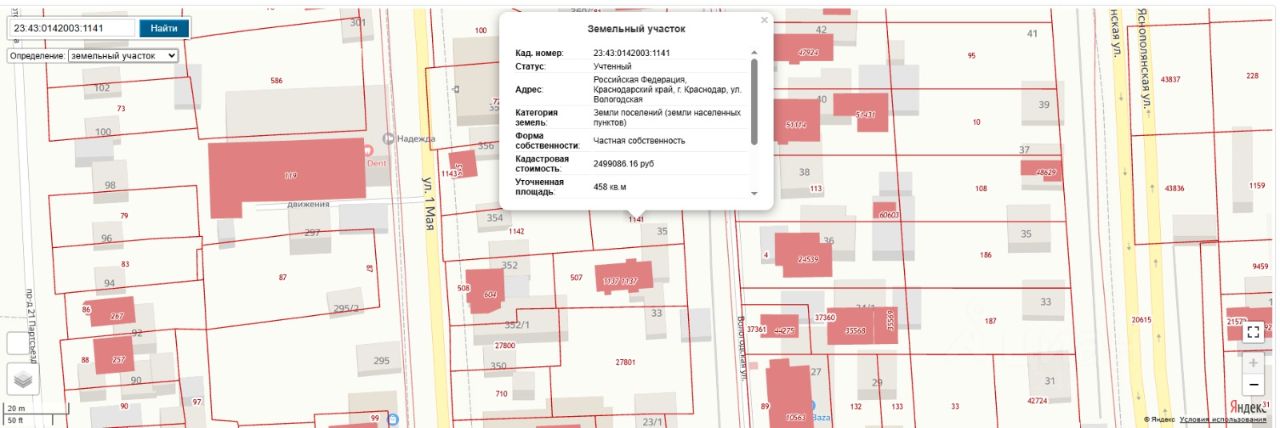Click the Найти search button

pyautogui.click(x=164, y=29)
